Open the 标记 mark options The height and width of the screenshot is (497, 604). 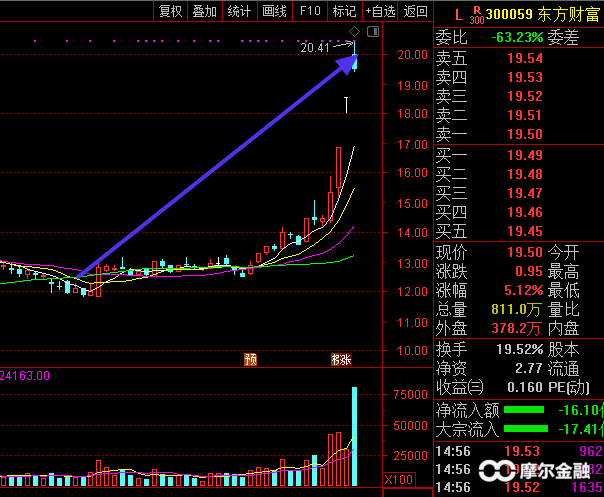[344, 11]
